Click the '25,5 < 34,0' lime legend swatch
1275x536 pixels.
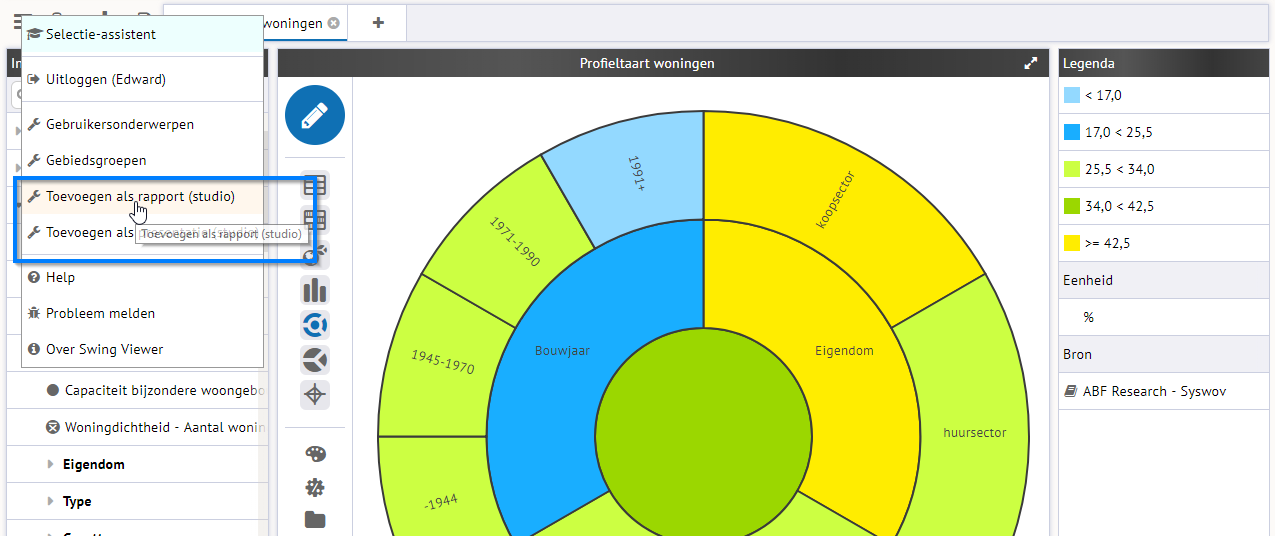(1072, 169)
